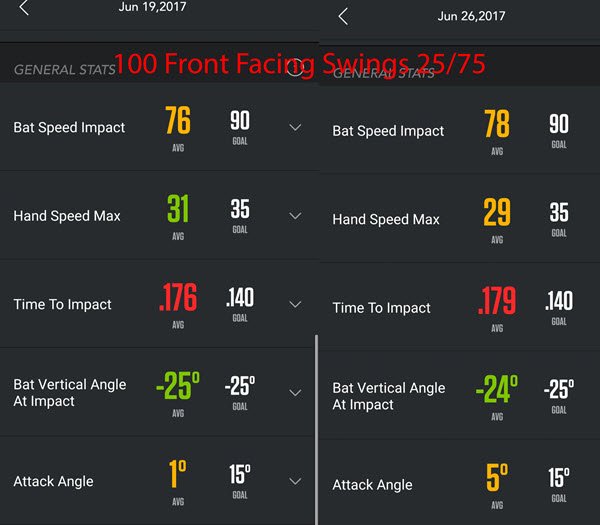Image resolution: width=600 pixels, height=525 pixels.
Task: Open the Jun 26,2017 date header
Action: click(x=471, y=16)
